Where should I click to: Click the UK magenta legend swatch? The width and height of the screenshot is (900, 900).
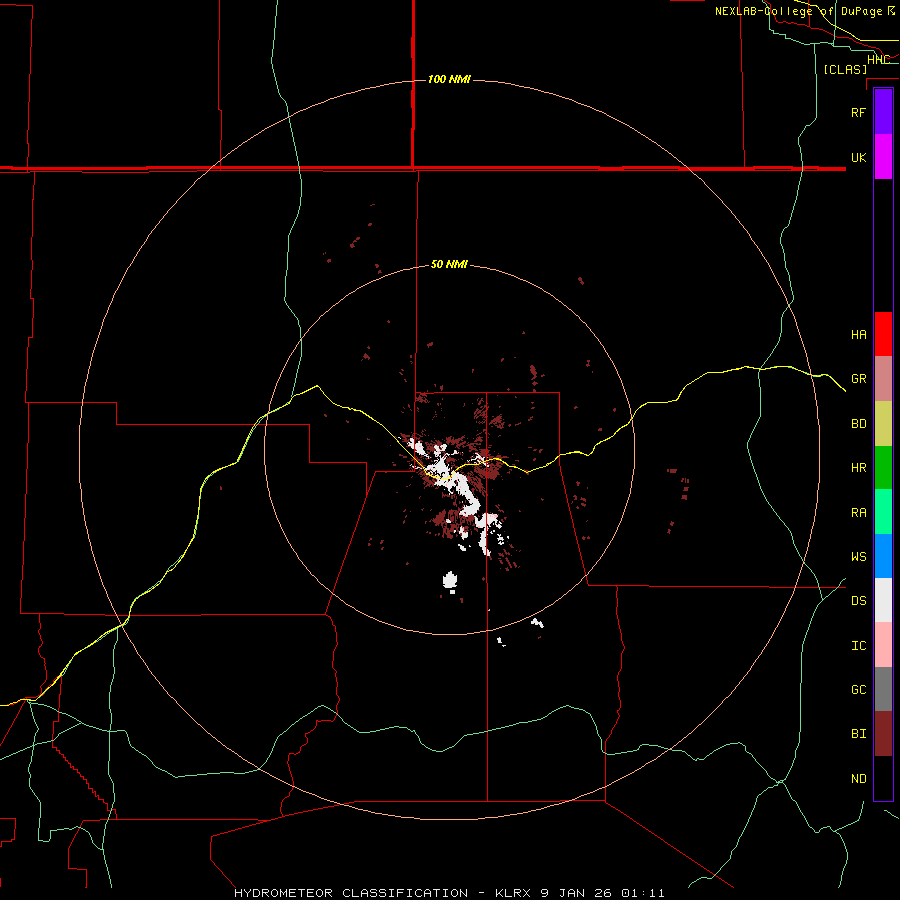[883, 157]
